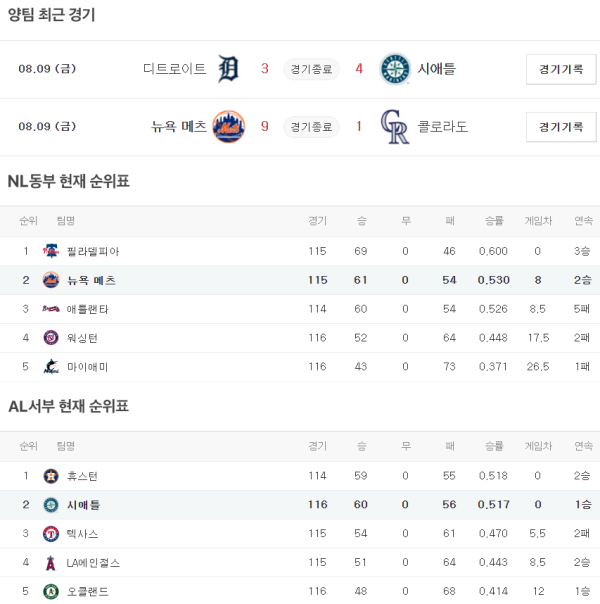600x604 pixels.
Task: Click the Detroit Tigers logo
Action: pos(229,69)
